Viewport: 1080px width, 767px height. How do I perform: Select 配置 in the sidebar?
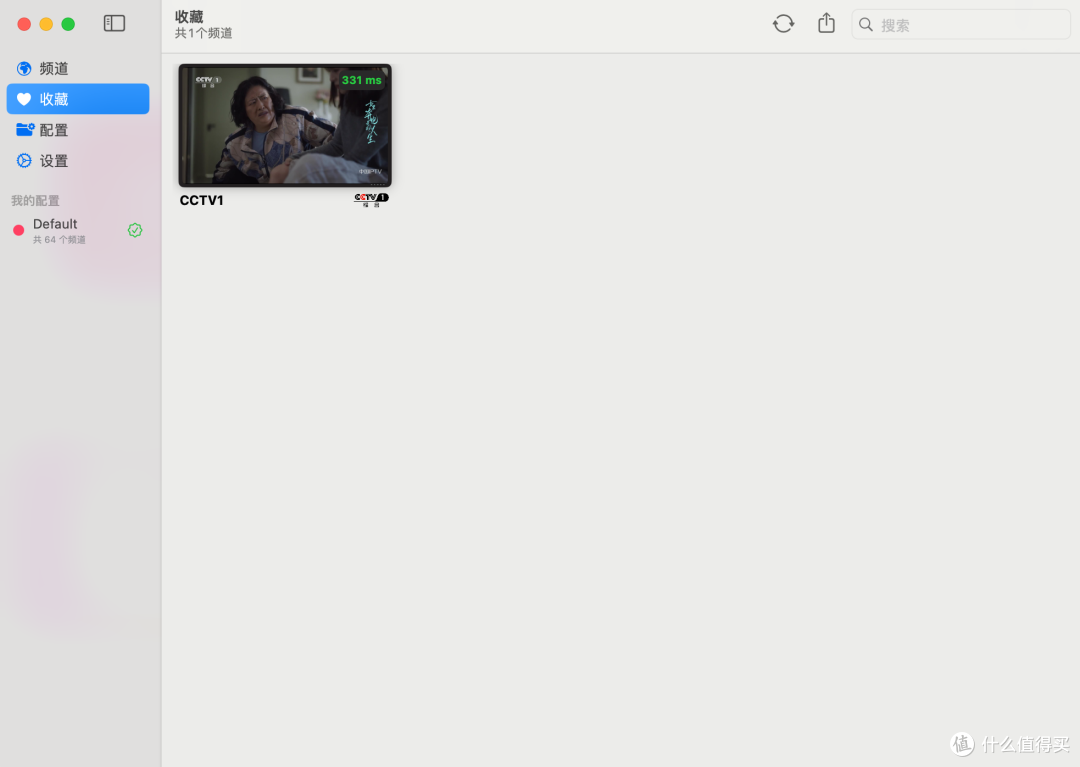pyautogui.click(x=55, y=129)
